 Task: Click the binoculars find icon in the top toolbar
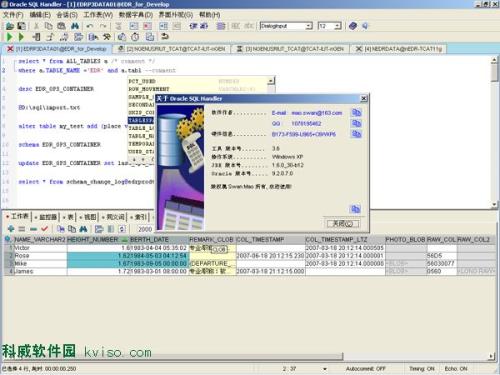tap(75, 26)
